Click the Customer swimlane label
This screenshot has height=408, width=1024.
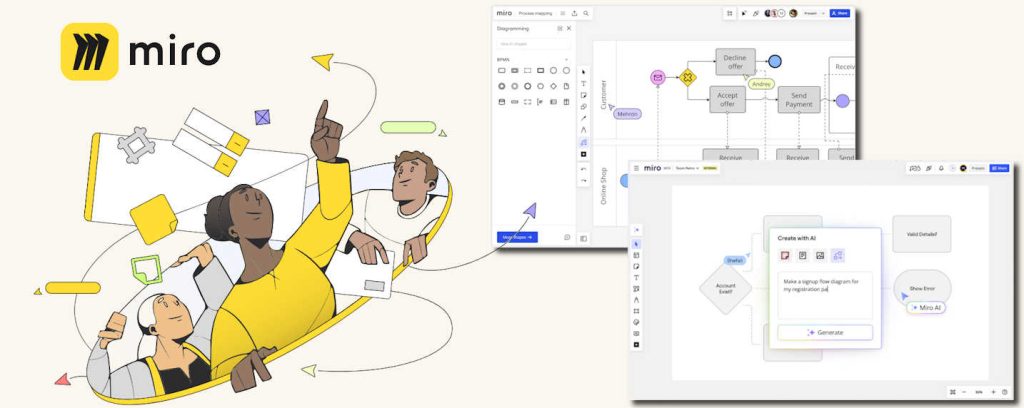tap(604, 95)
